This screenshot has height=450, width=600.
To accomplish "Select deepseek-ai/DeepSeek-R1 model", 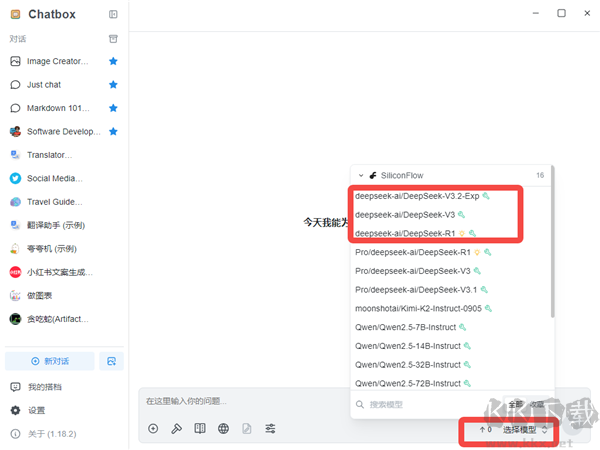I will [452, 234].
